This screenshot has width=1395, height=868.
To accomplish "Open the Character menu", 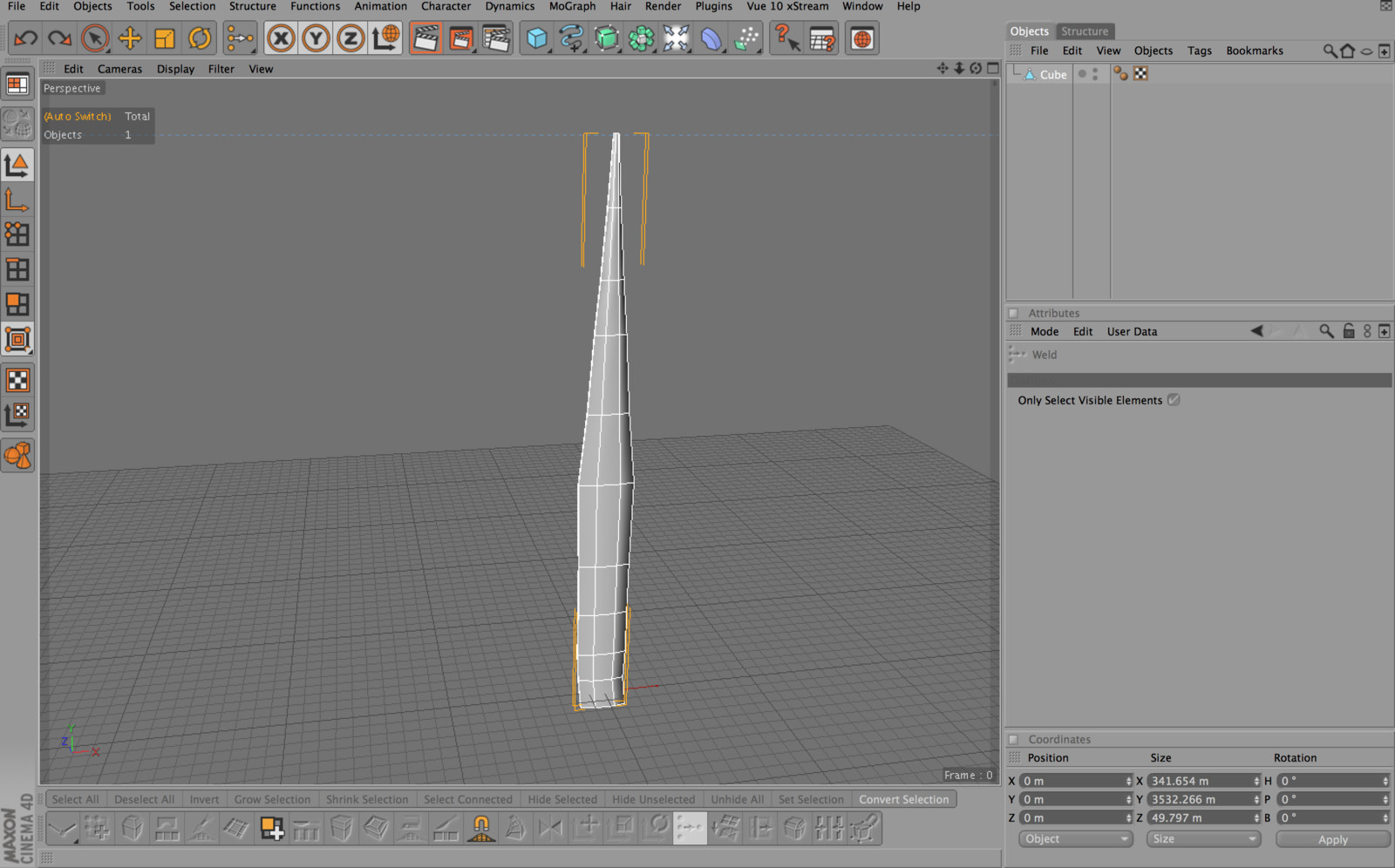I will [x=446, y=6].
